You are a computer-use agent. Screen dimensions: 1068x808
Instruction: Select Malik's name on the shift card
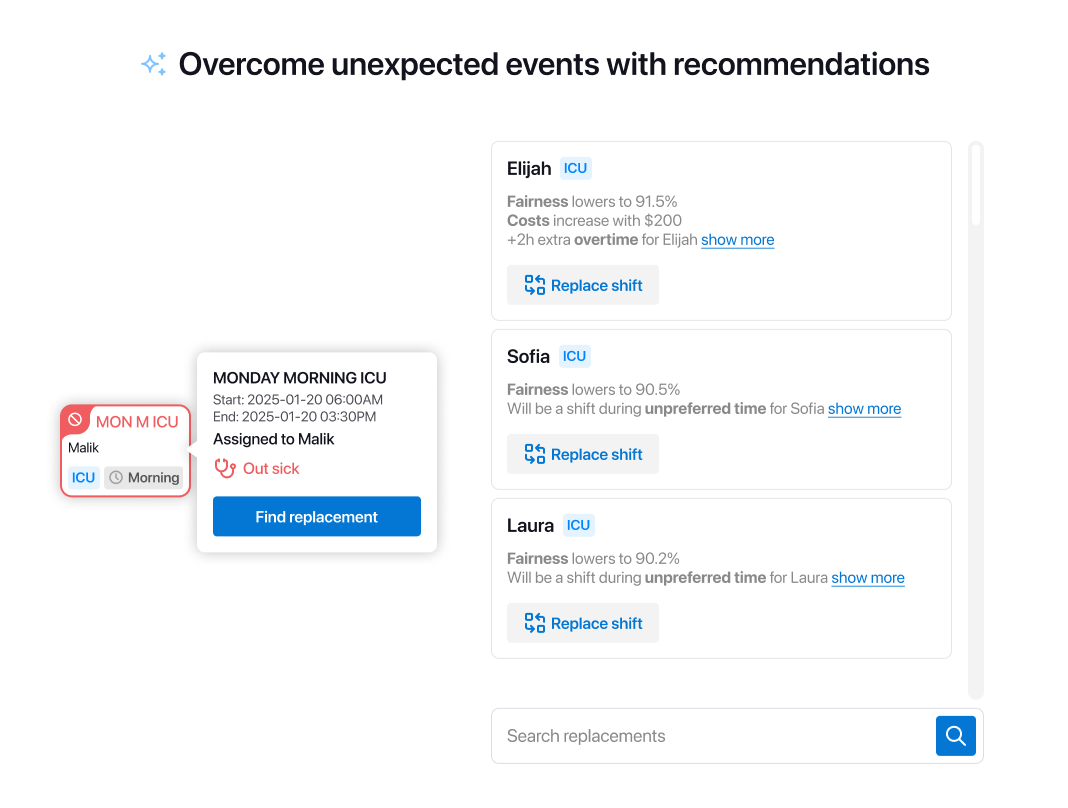point(81,447)
